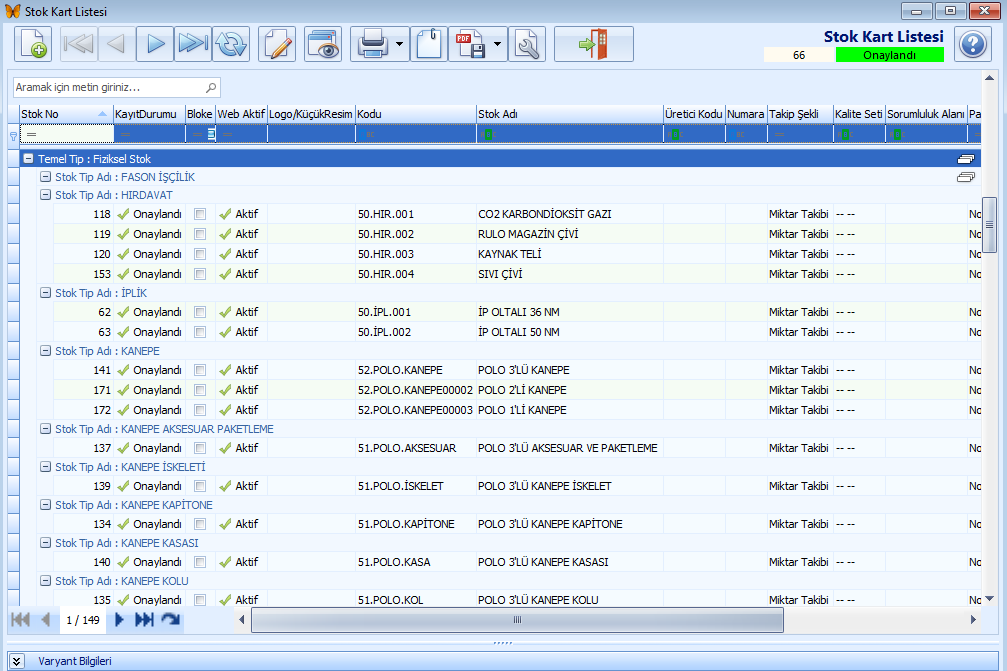Viewport: 1007px width, 671px height.
Task: Sort by the Stok Adı column header
Action: click(x=570, y=114)
